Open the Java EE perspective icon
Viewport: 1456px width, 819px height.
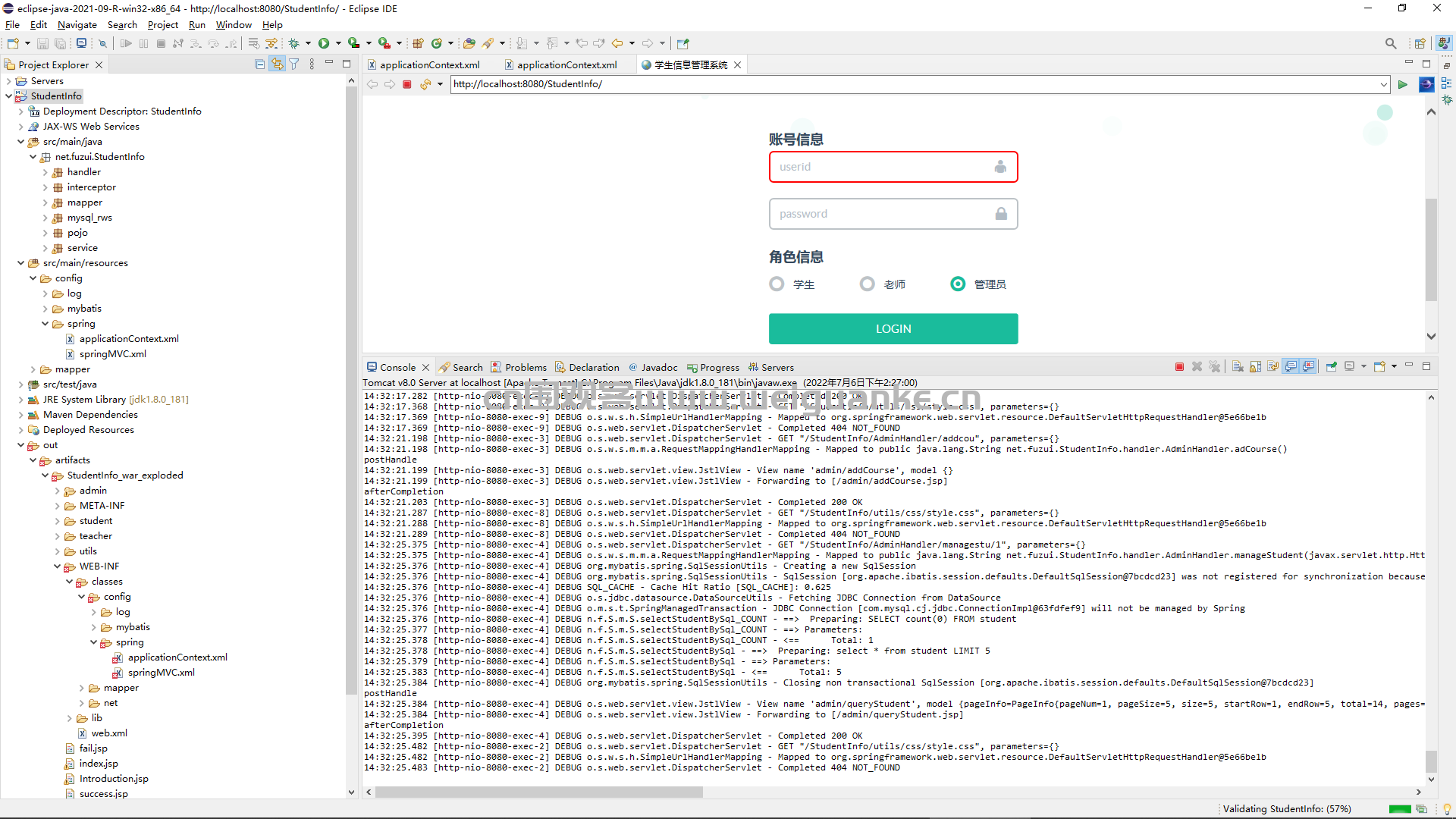coord(1445,43)
